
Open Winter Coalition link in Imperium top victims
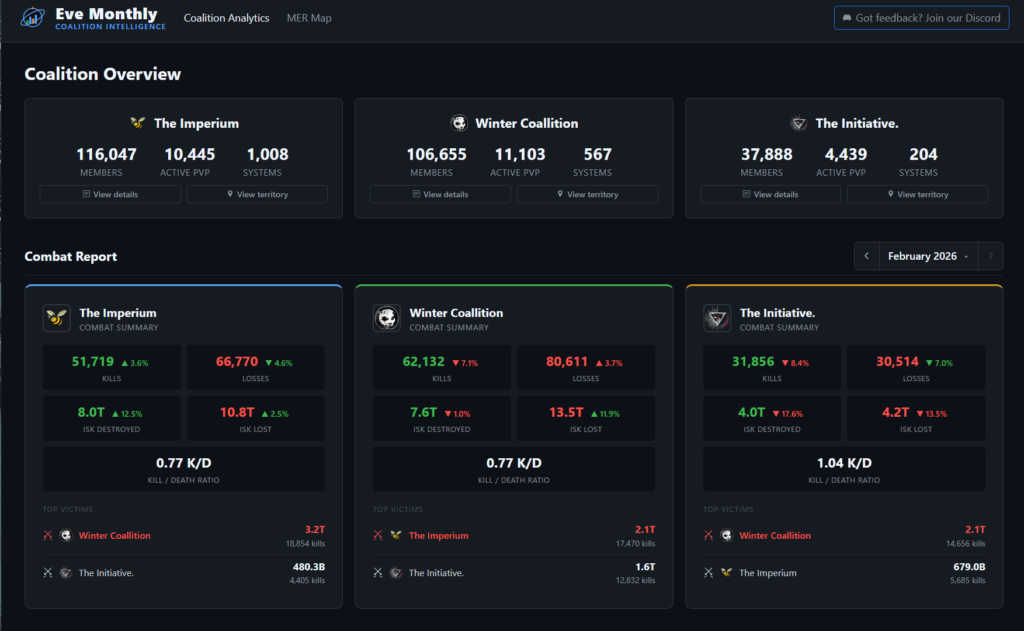tap(114, 535)
